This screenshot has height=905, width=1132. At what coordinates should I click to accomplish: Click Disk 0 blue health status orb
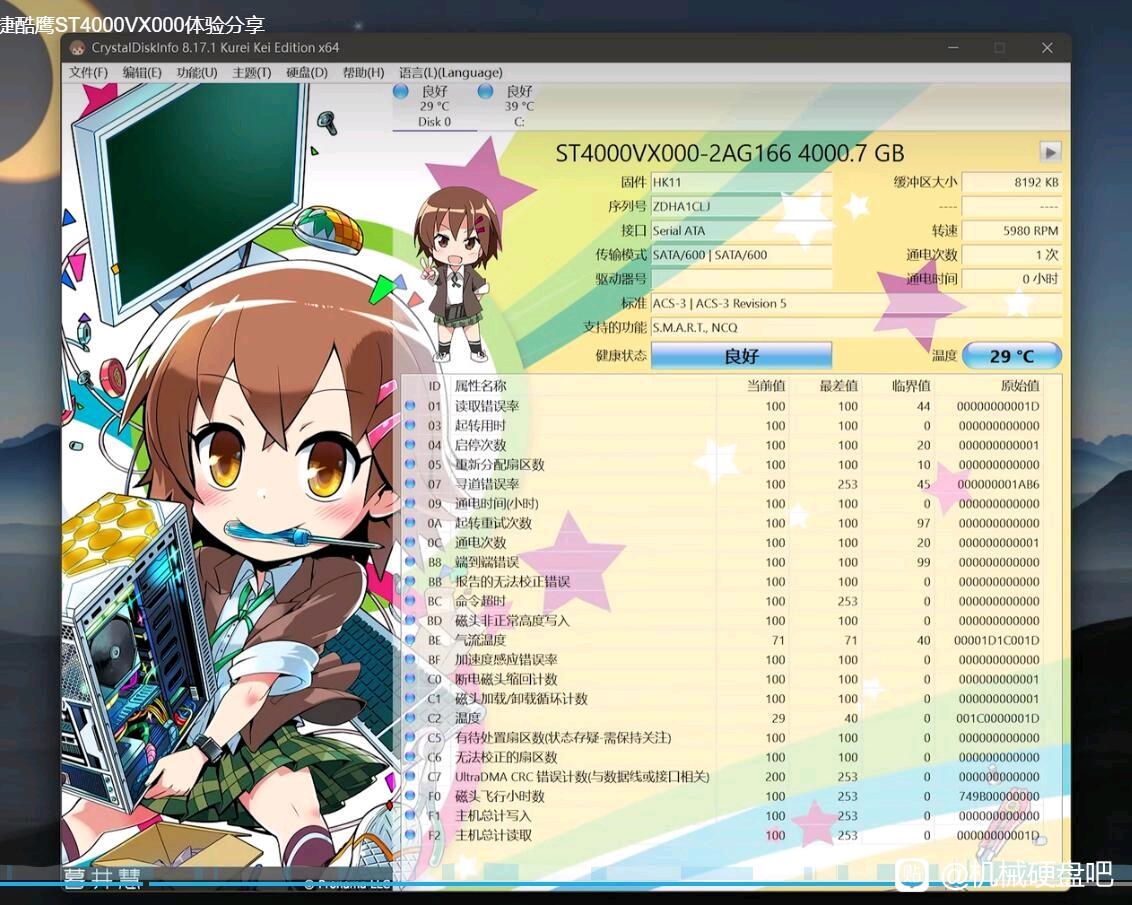pos(401,91)
